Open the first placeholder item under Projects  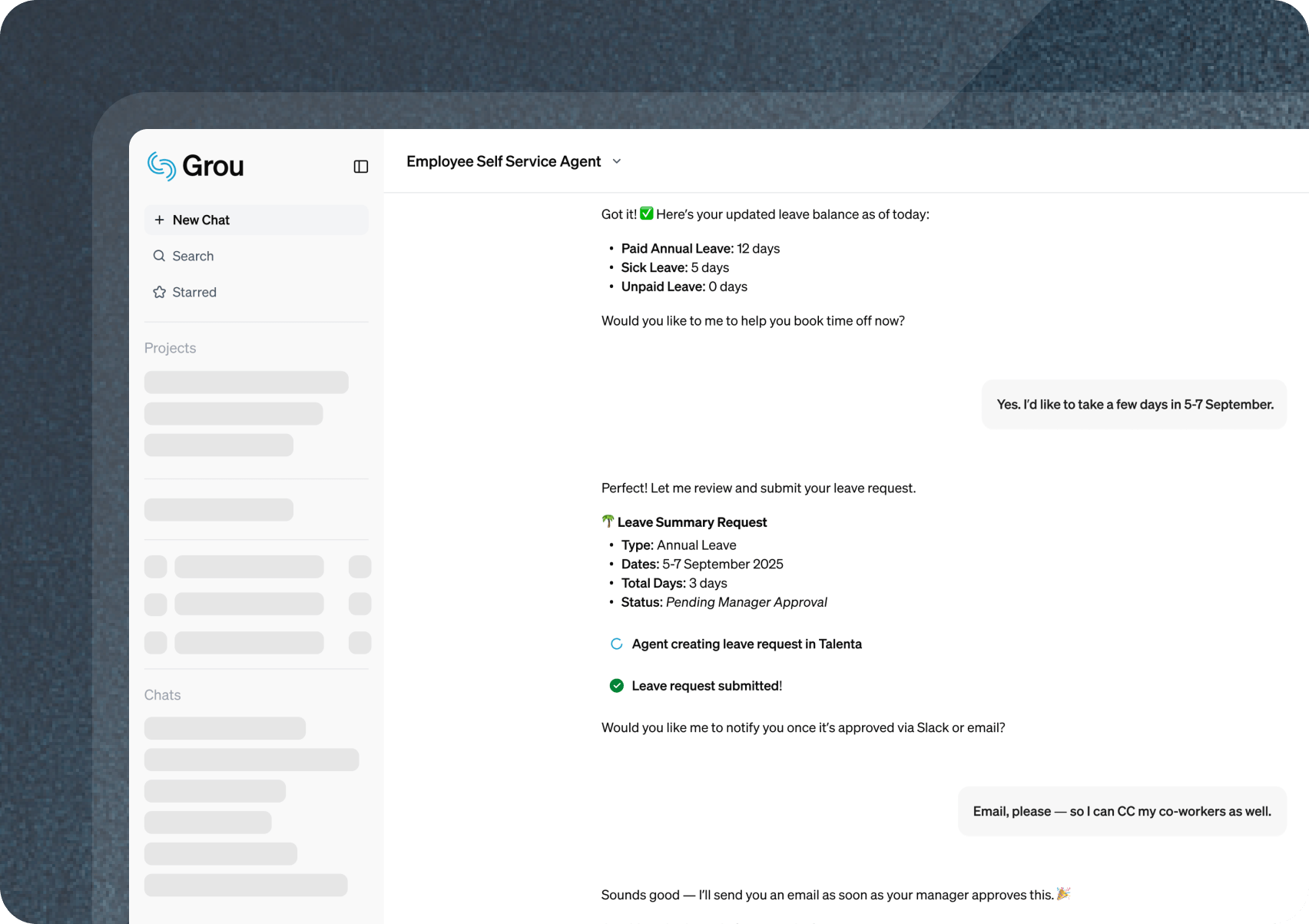[x=246, y=383]
